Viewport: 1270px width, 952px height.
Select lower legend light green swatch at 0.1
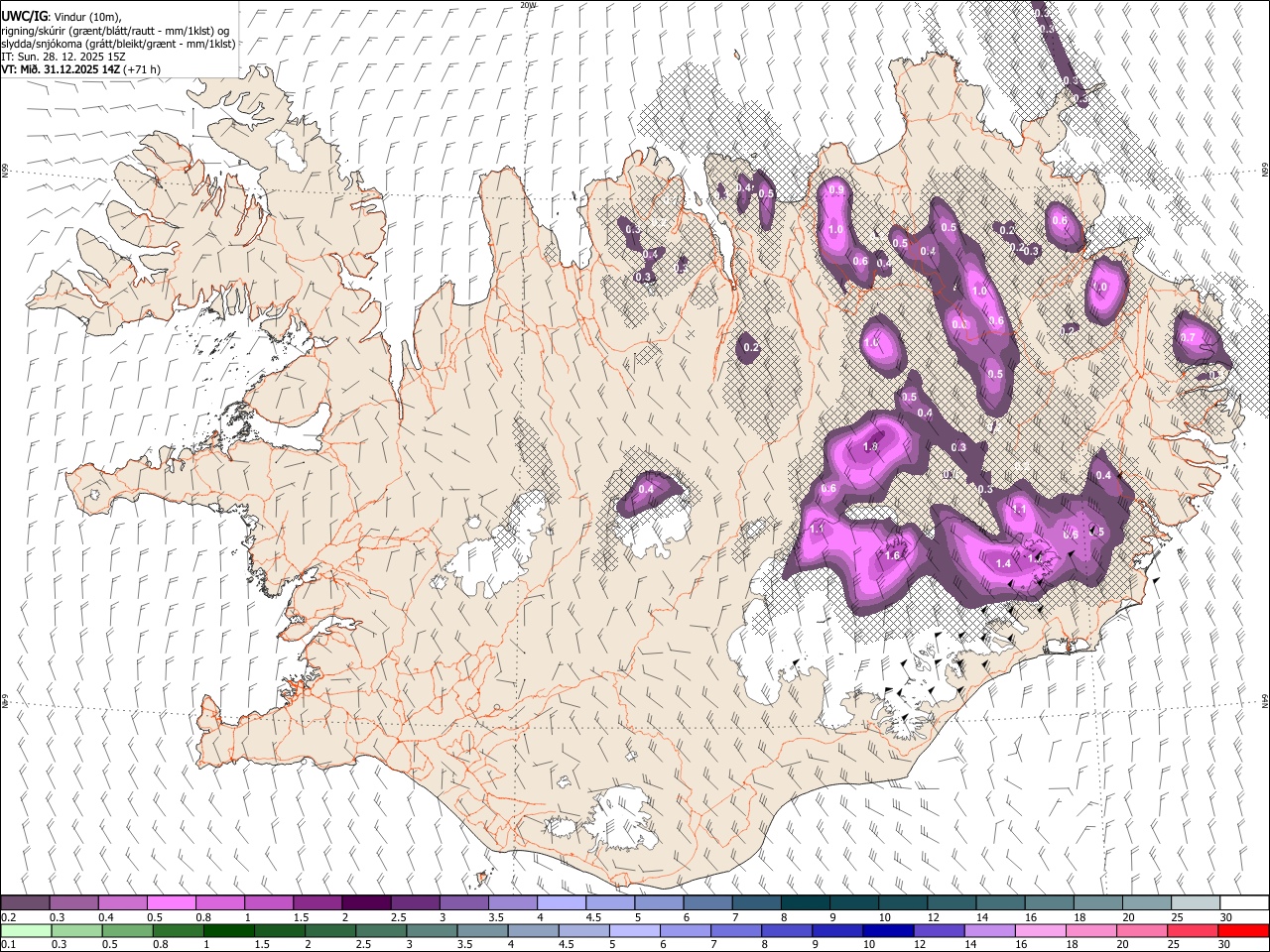coord(26,931)
